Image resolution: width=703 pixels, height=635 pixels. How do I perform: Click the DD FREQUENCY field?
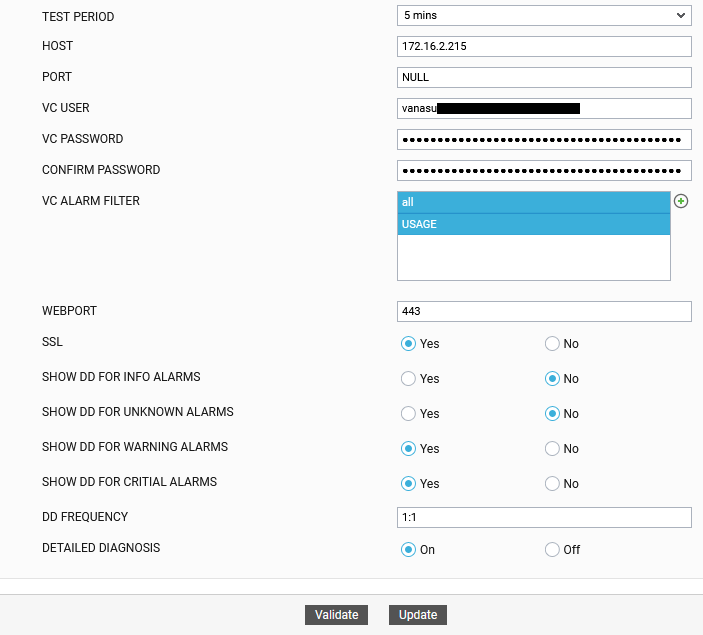(544, 517)
